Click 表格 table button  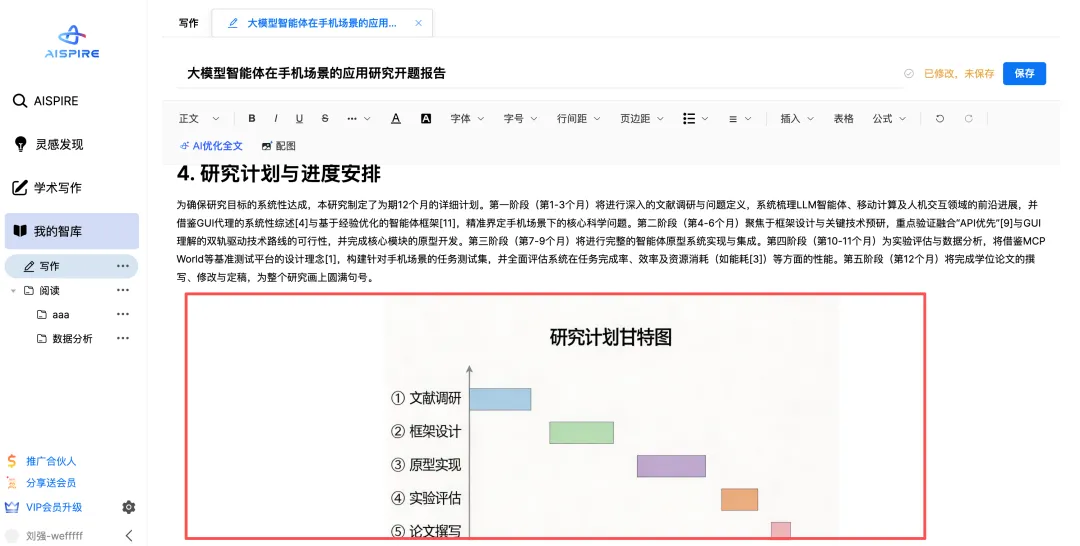pyautogui.click(x=844, y=118)
